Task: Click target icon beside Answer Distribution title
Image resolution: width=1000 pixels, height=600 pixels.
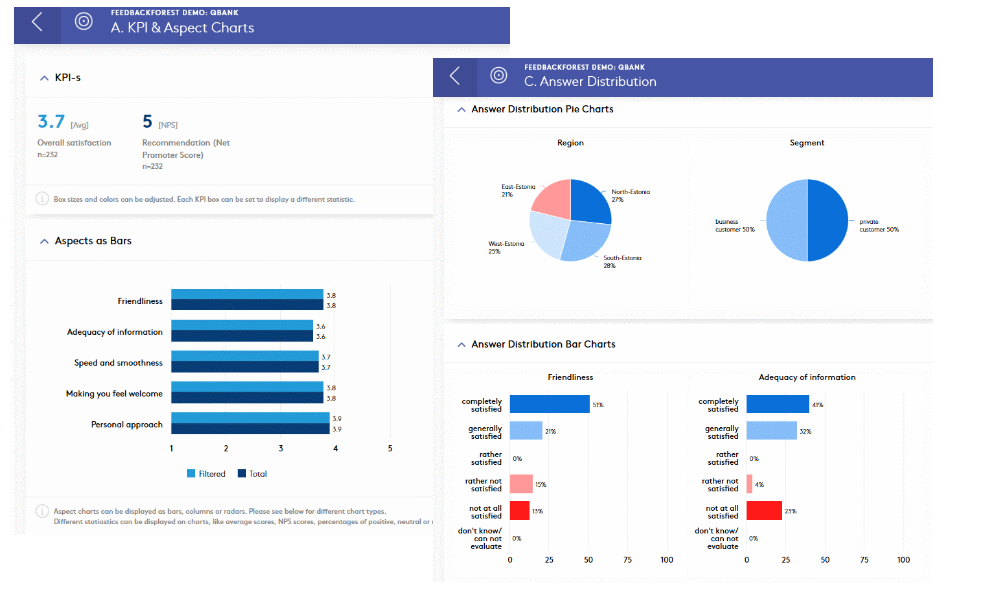Action: [498, 76]
